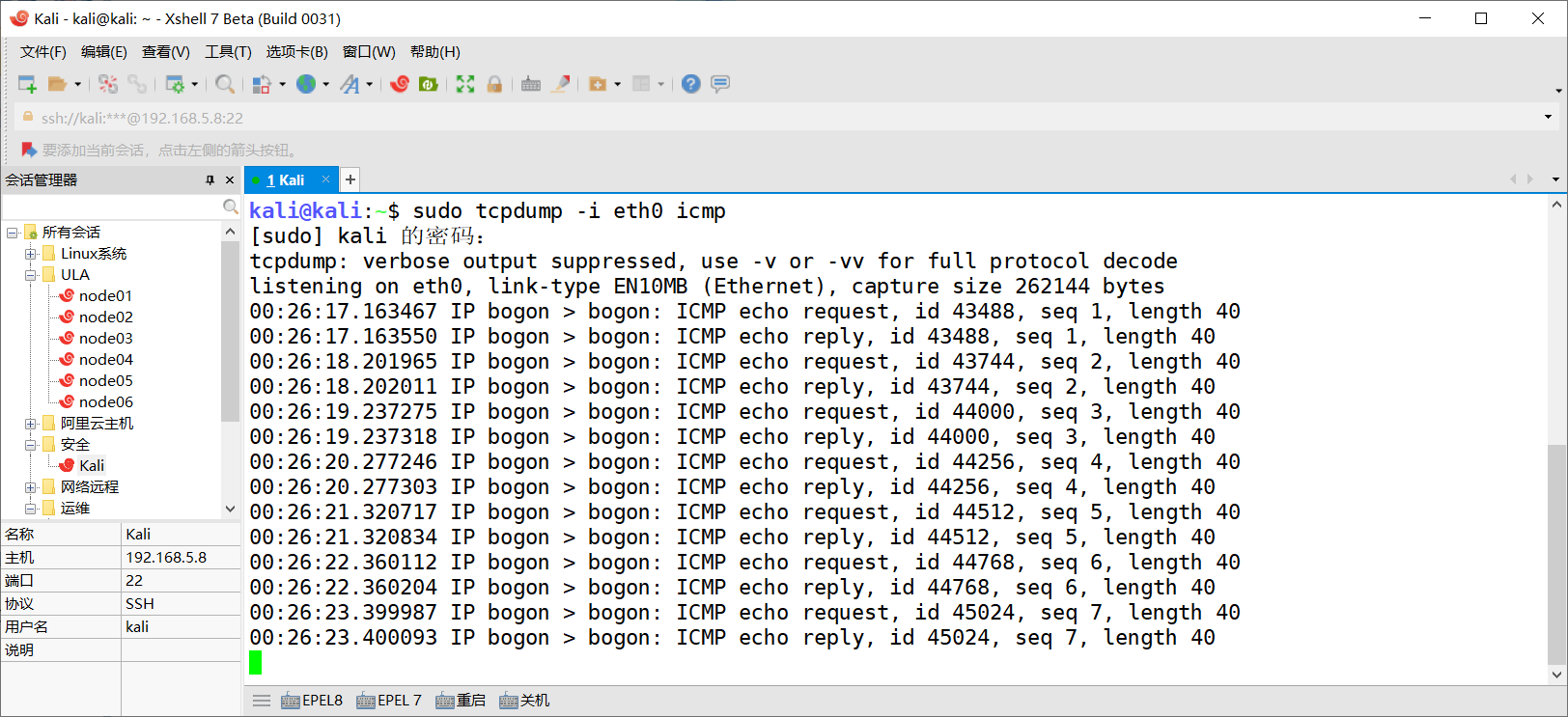Click the tab list dropdown arrow
The width and height of the screenshot is (1568, 717).
tap(1555, 179)
